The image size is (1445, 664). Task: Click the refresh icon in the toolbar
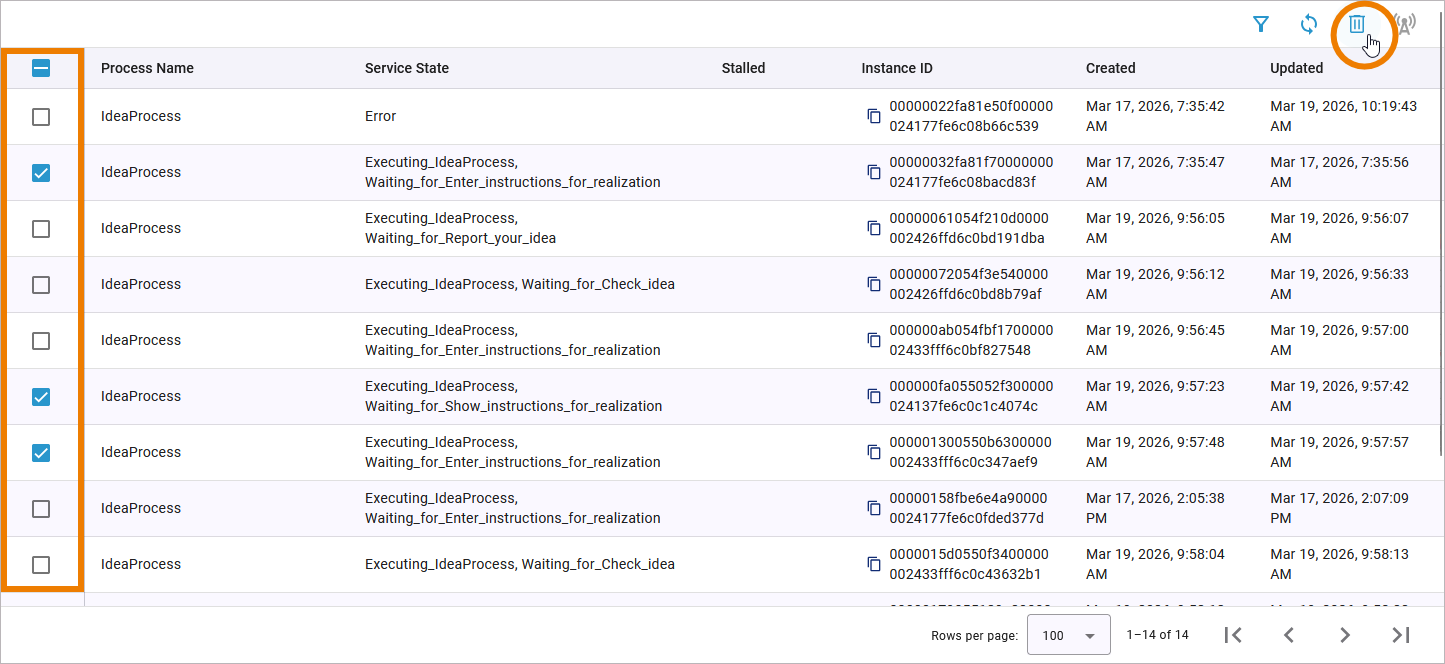tap(1309, 25)
